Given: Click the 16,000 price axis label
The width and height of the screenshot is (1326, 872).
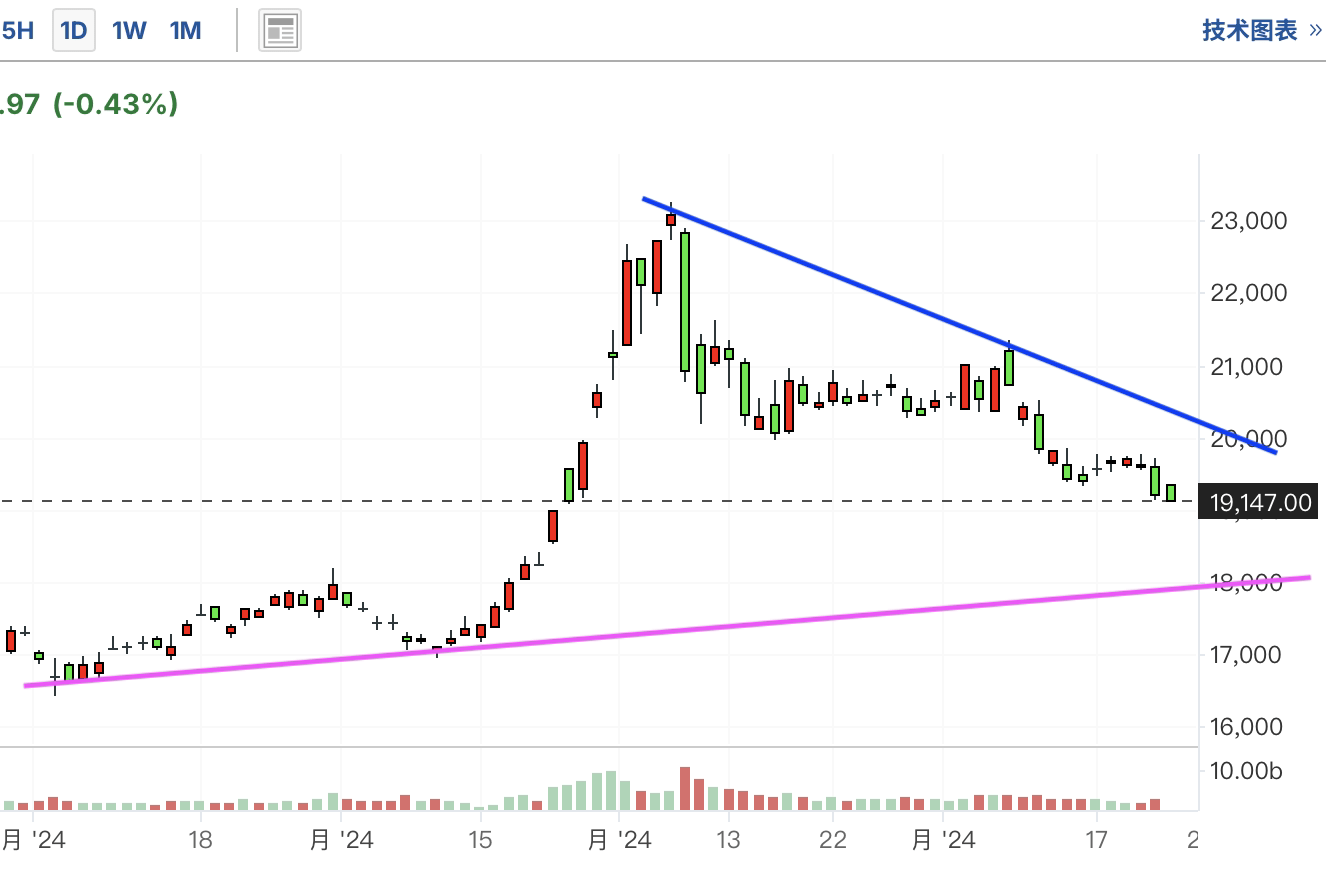Looking at the screenshot, I should click(1247, 727).
